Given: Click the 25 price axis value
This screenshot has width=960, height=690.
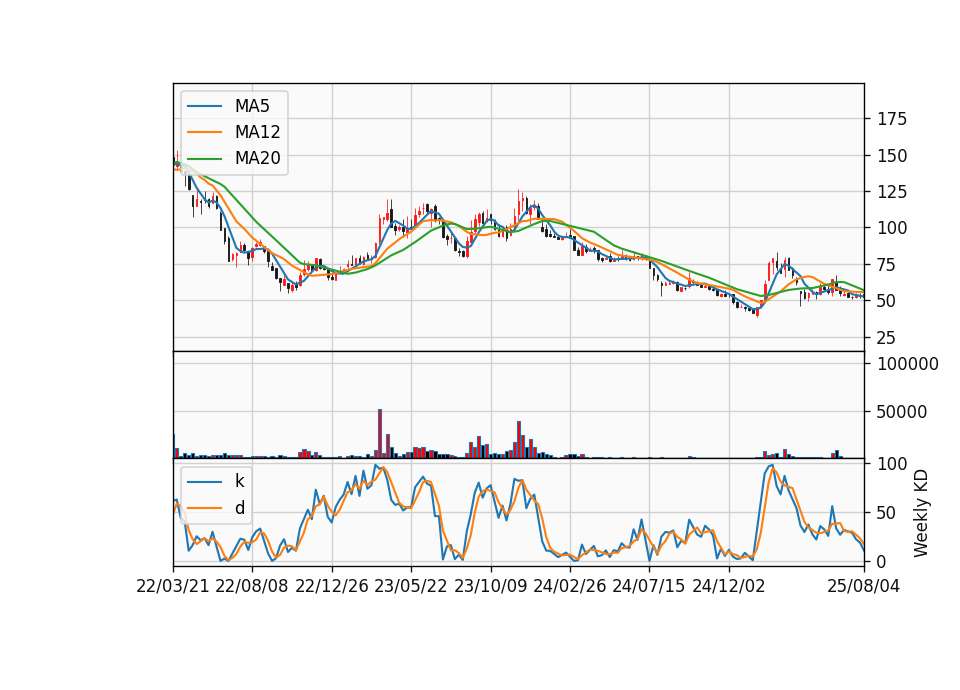Looking at the screenshot, I should click(887, 337).
